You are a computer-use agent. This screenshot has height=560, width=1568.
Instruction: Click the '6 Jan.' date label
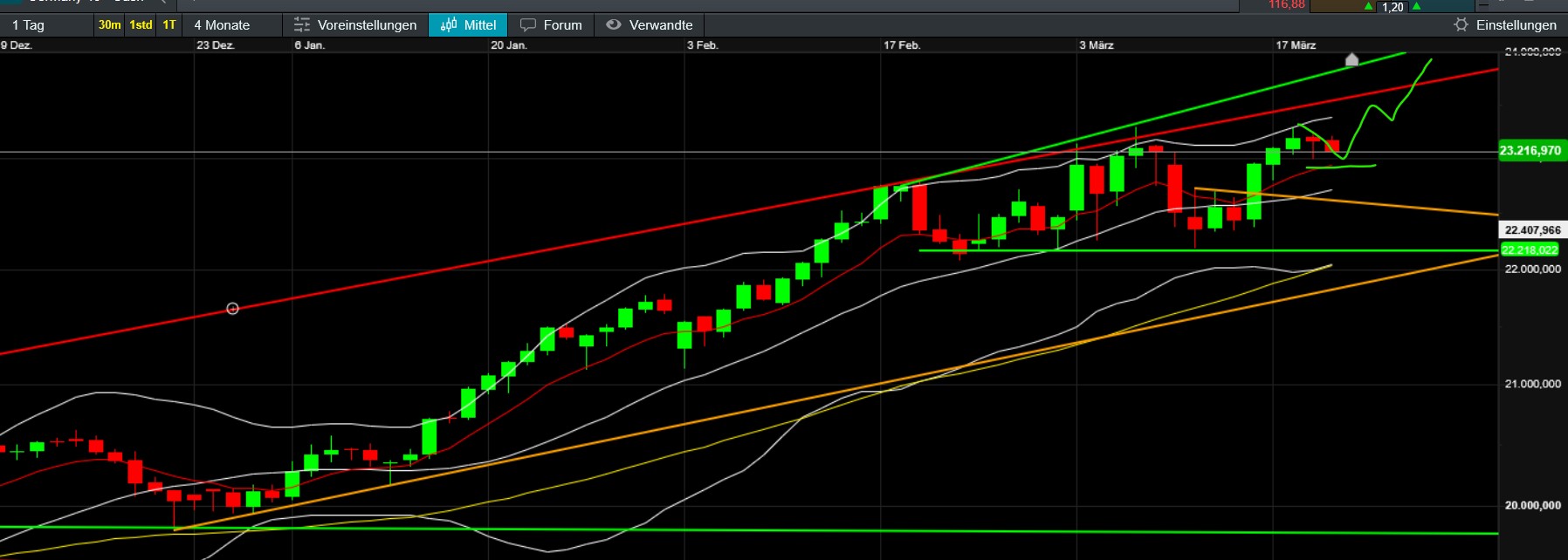point(309,45)
